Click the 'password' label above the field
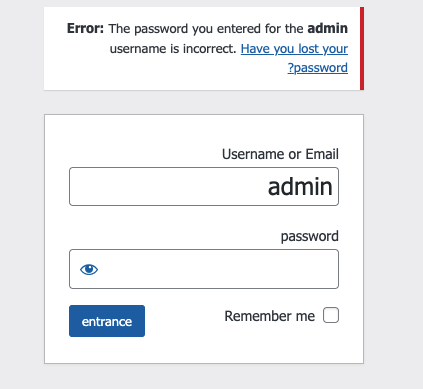The height and width of the screenshot is (389, 423). [x=310, y=236]
